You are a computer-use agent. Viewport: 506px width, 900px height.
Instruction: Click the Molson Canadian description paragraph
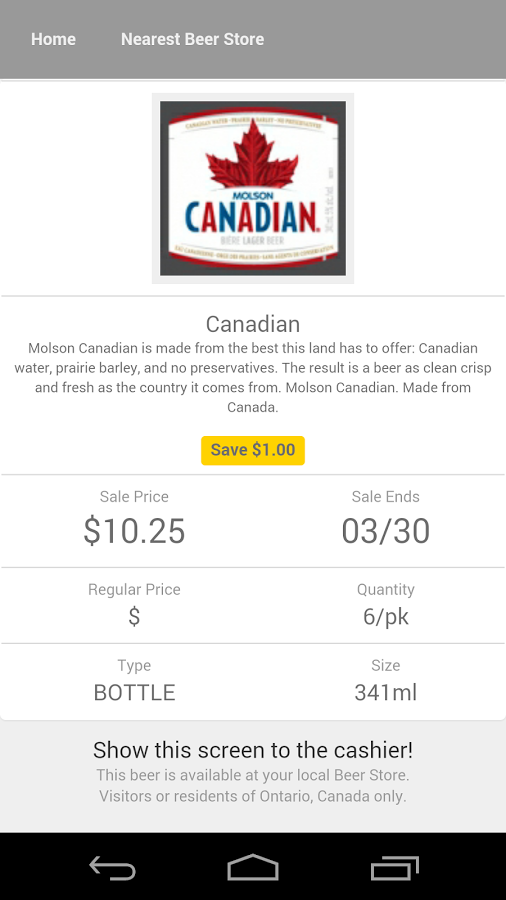253,378
